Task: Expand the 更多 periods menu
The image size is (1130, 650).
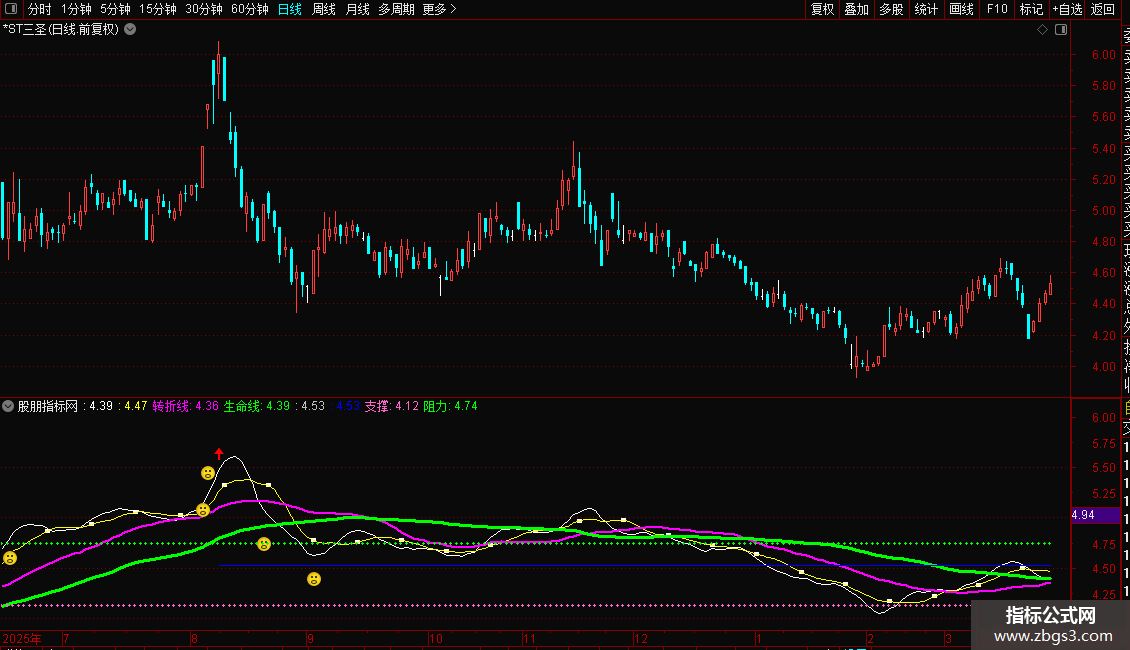Action: pyautogui.click(x=439, y=10)
